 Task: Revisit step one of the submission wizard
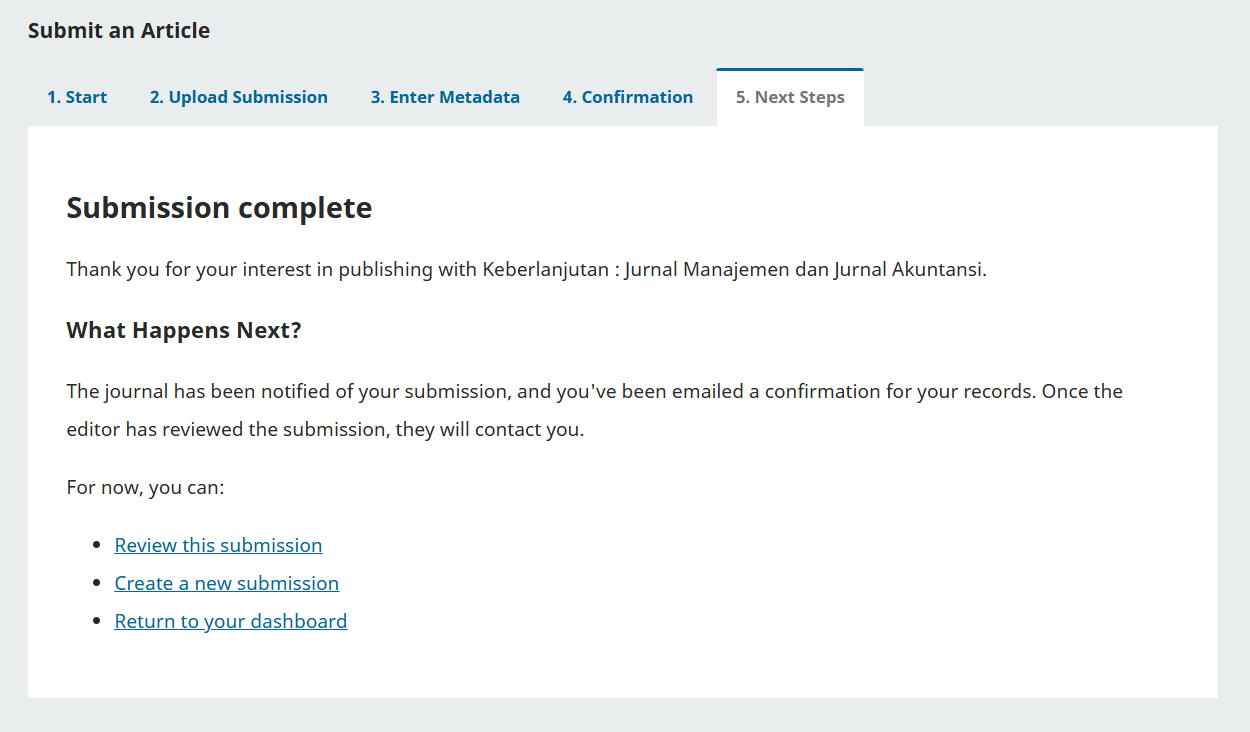tap(77, 96)
